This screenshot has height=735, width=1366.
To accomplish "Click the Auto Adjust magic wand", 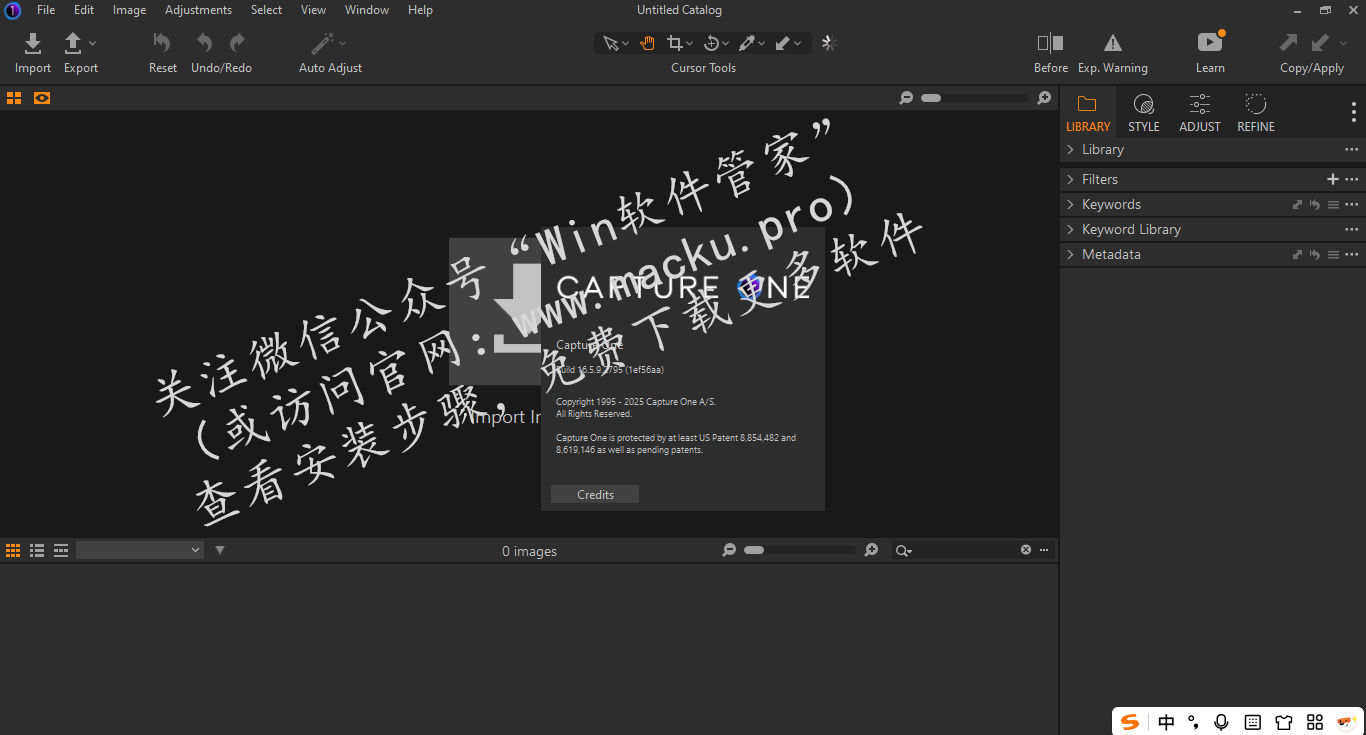I will coord(322,43).
